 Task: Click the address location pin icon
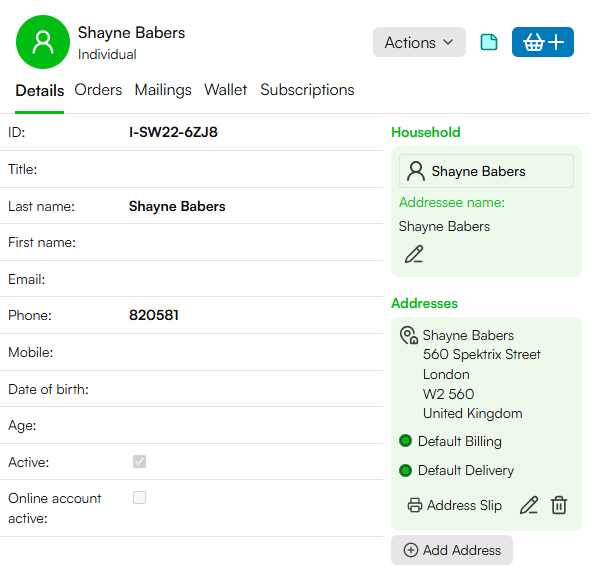[x=409, y=335]
